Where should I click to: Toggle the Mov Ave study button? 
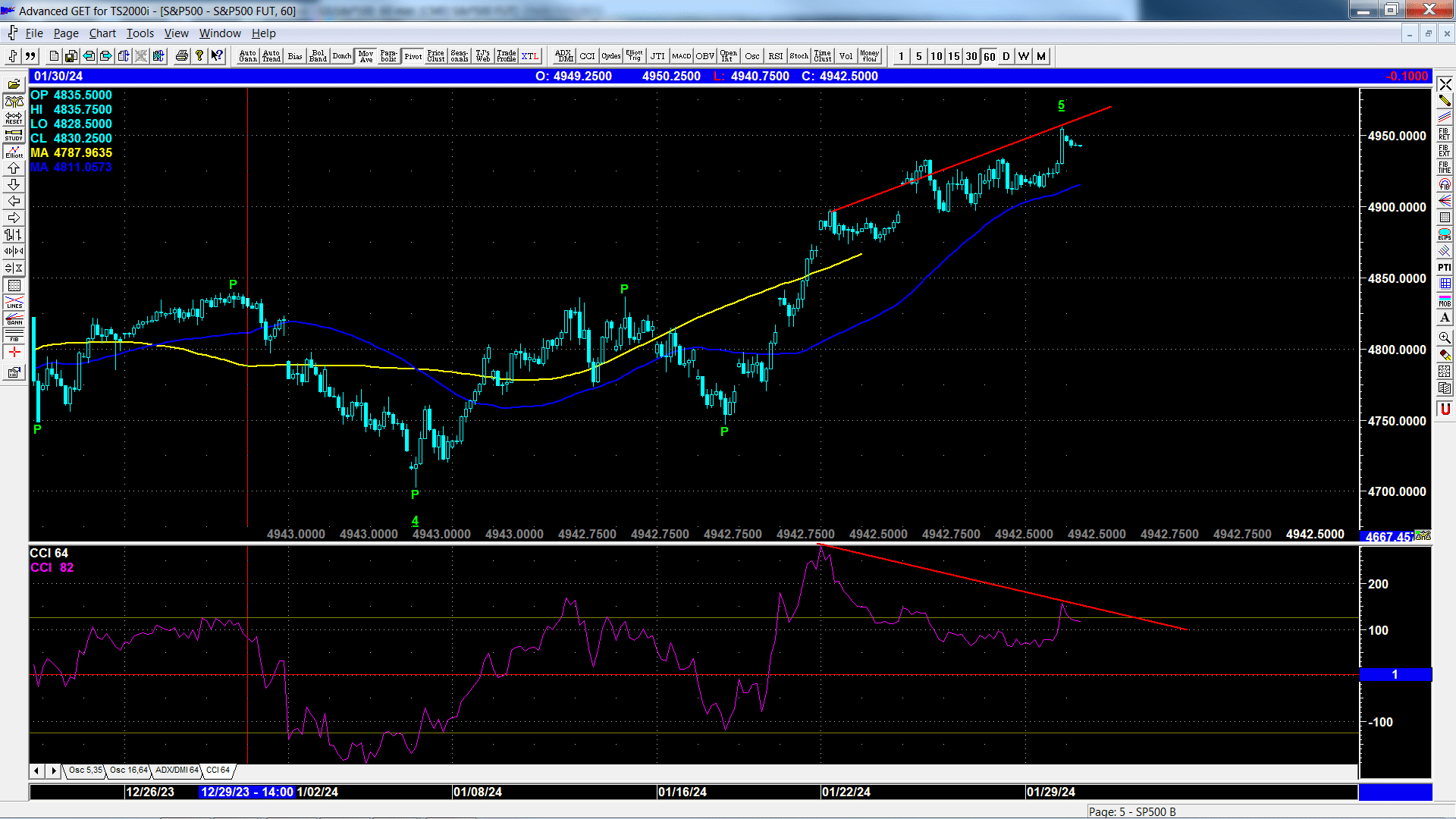[366, 56]
